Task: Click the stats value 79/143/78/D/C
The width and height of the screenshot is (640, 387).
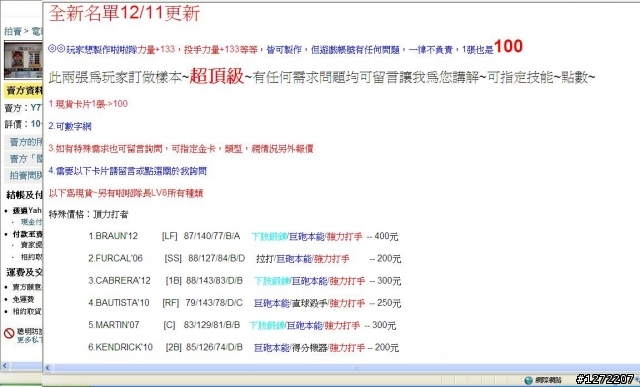Action: pyautogui.click(x=214, y=303)
